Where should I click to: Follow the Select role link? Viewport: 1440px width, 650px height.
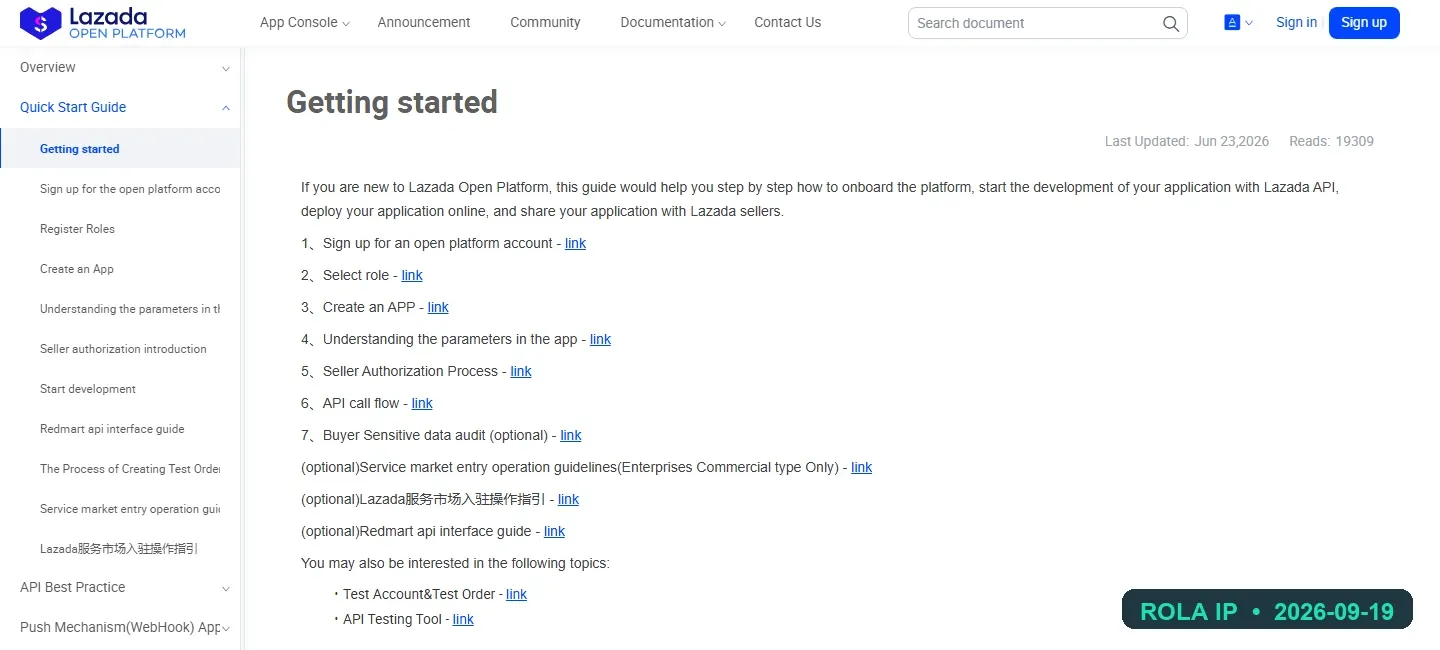tap(412, 275)
